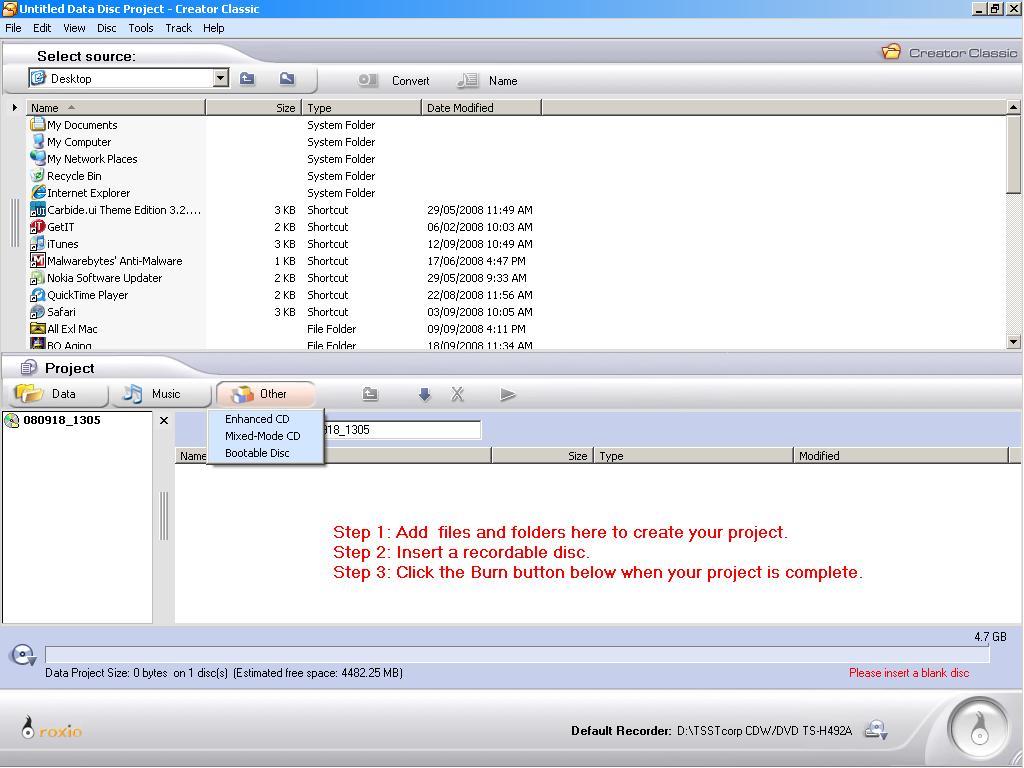Click the Project panel header icon
The width and height of the screenshot is (1024, 768).
pyautogui.click(x=28, y=368)
